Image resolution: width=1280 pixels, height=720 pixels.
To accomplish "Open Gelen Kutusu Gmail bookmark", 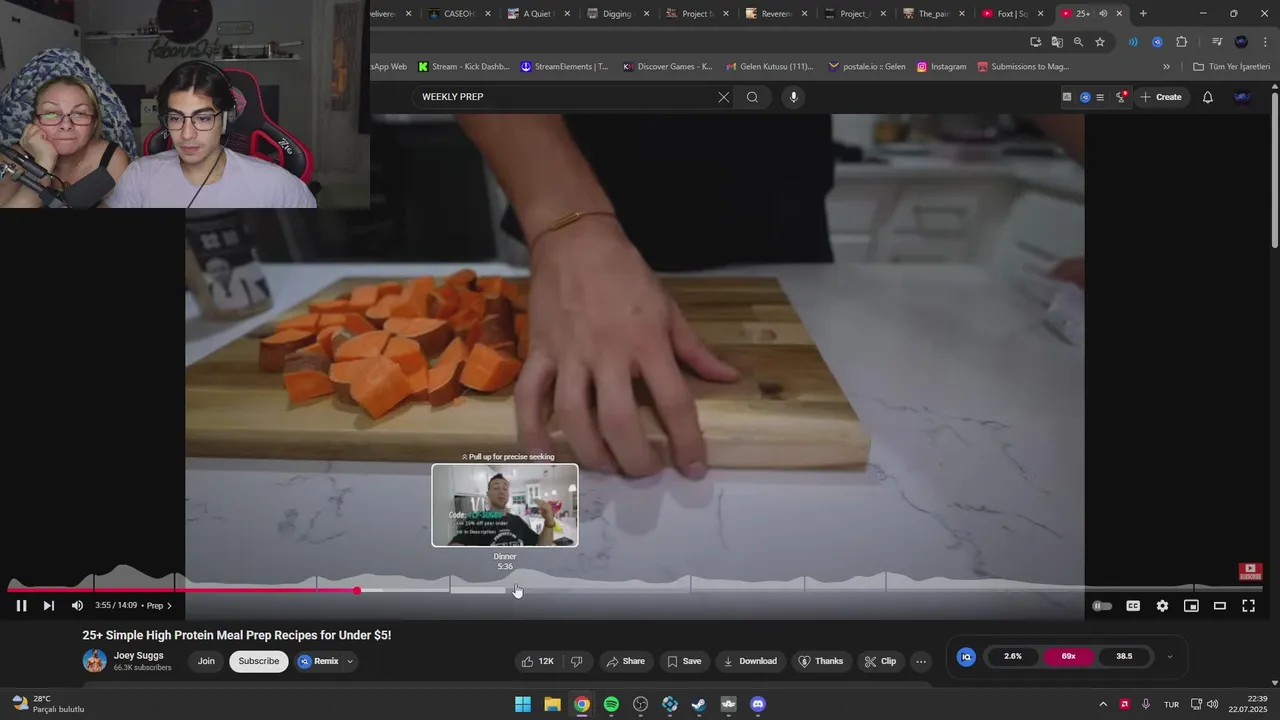I will pyautogui.click(x=769, y=67).
